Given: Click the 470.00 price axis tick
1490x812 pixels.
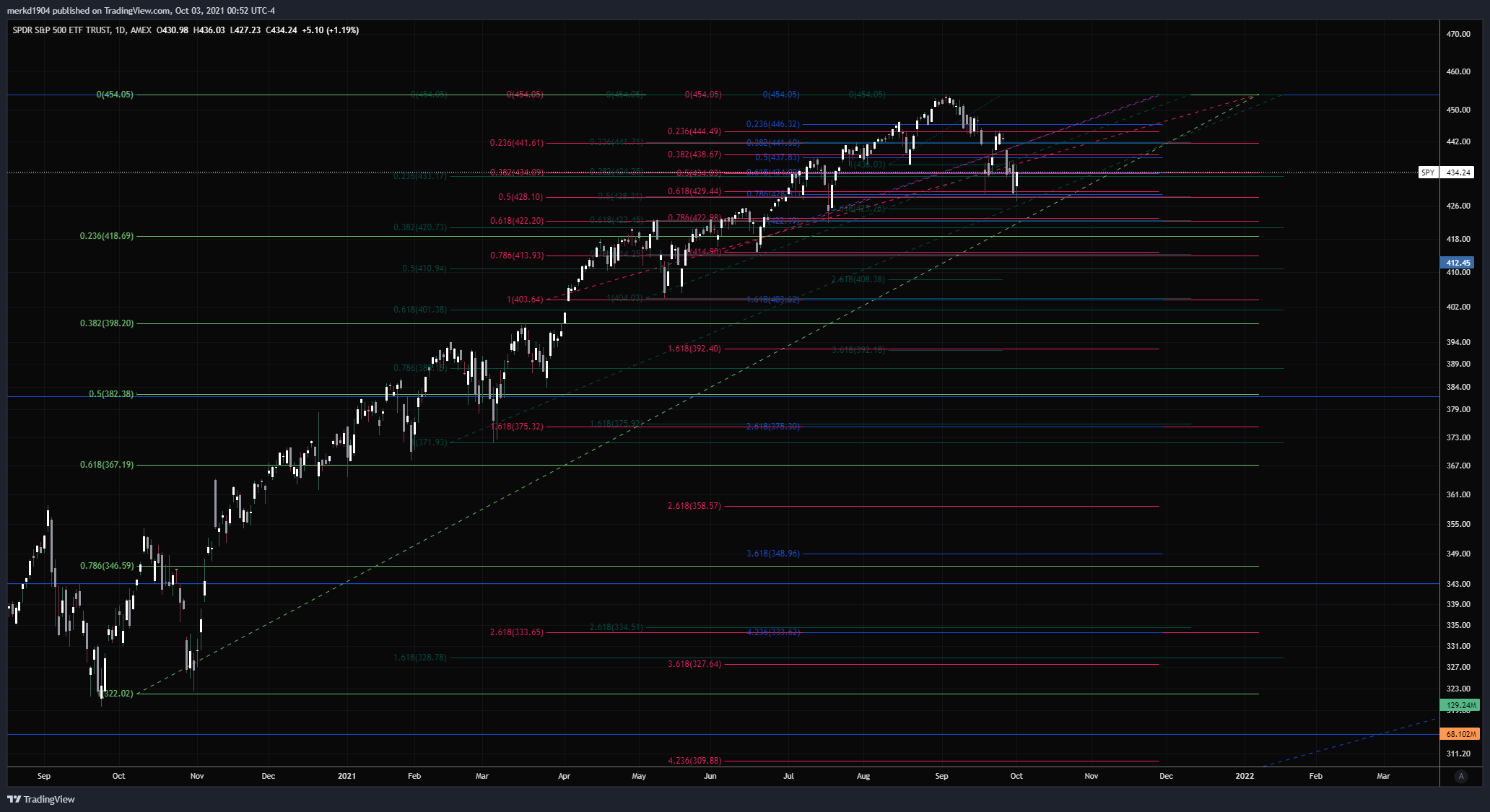Looking at the screenshot, I should (x=1458, y=34).
